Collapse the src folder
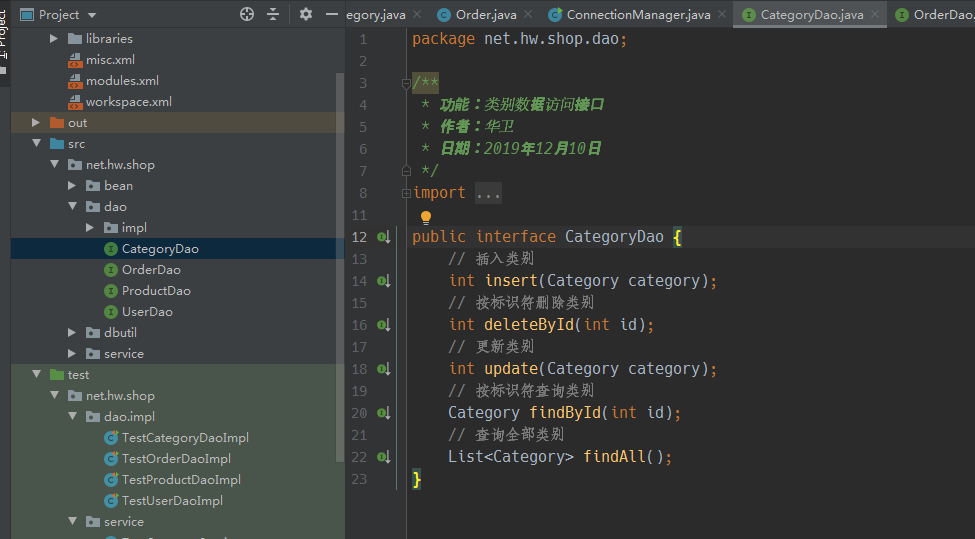 [36, 144]
